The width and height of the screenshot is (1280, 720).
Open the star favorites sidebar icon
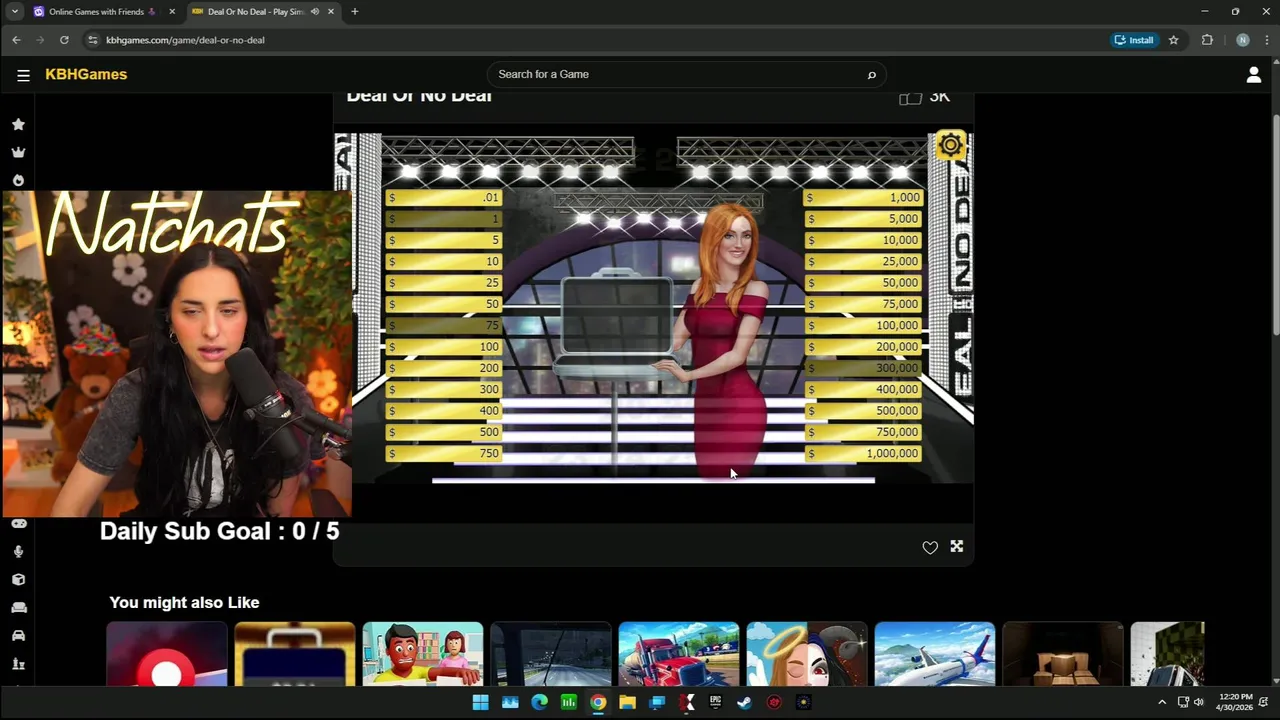18,124
